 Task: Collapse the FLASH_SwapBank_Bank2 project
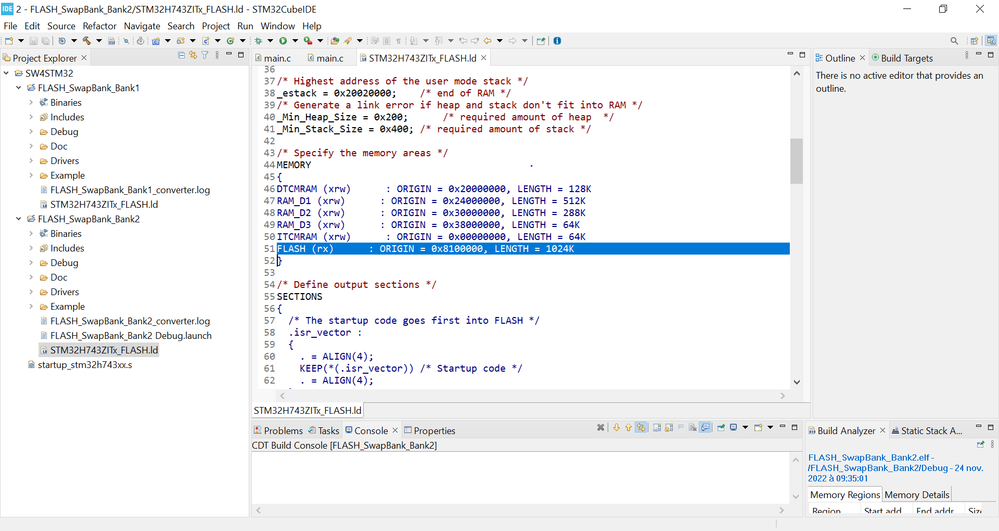click(18, 219)
